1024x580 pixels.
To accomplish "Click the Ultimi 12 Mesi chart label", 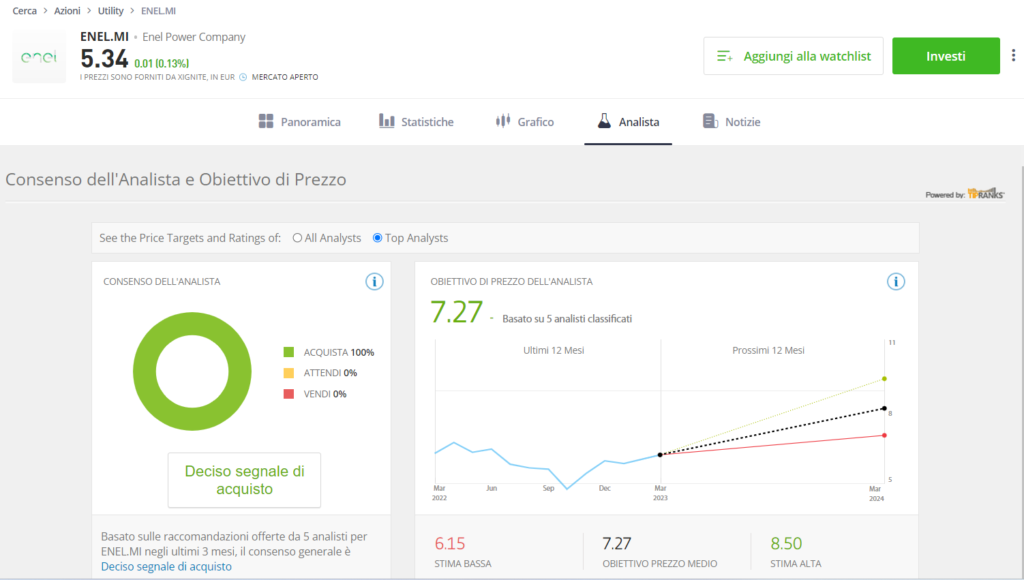I will tap(554, 350).
